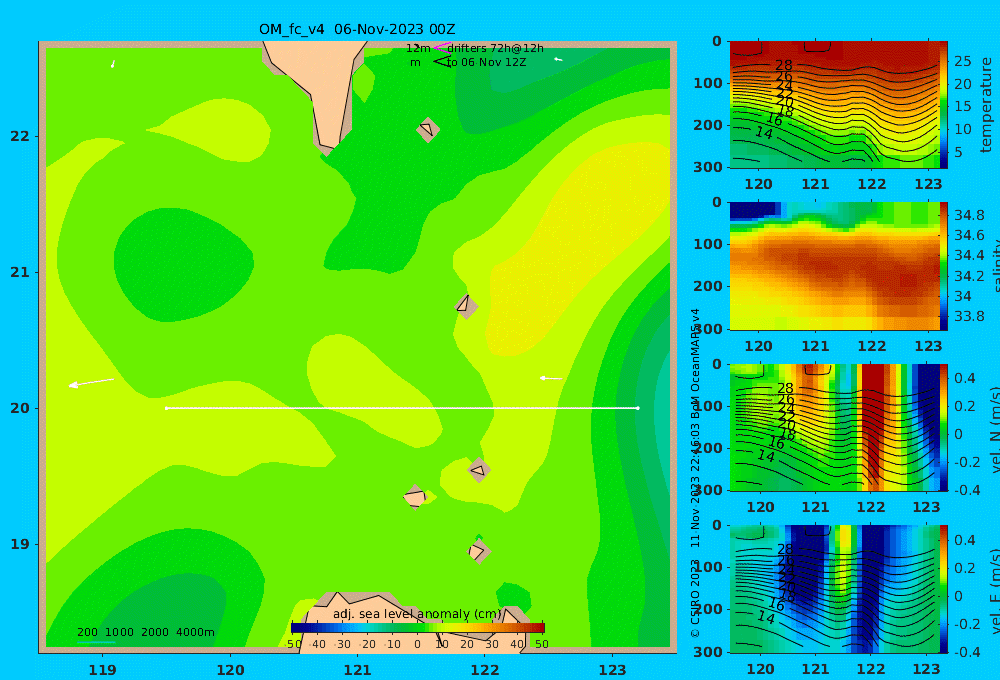Click the map title 'OM_fc_v4 06-Nov-2023 00Z'
This screenshot has width=1000, height=680.
pos(357,29)
